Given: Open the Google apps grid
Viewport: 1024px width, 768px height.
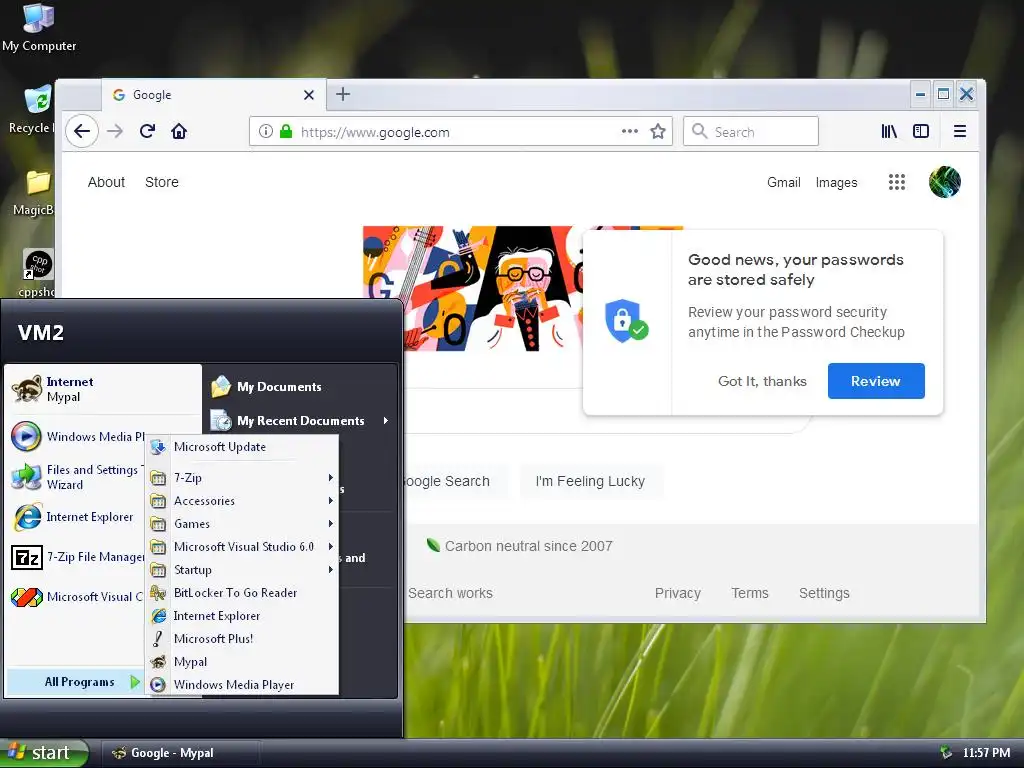Looking at the screenshot, I should tap(897, 182).
